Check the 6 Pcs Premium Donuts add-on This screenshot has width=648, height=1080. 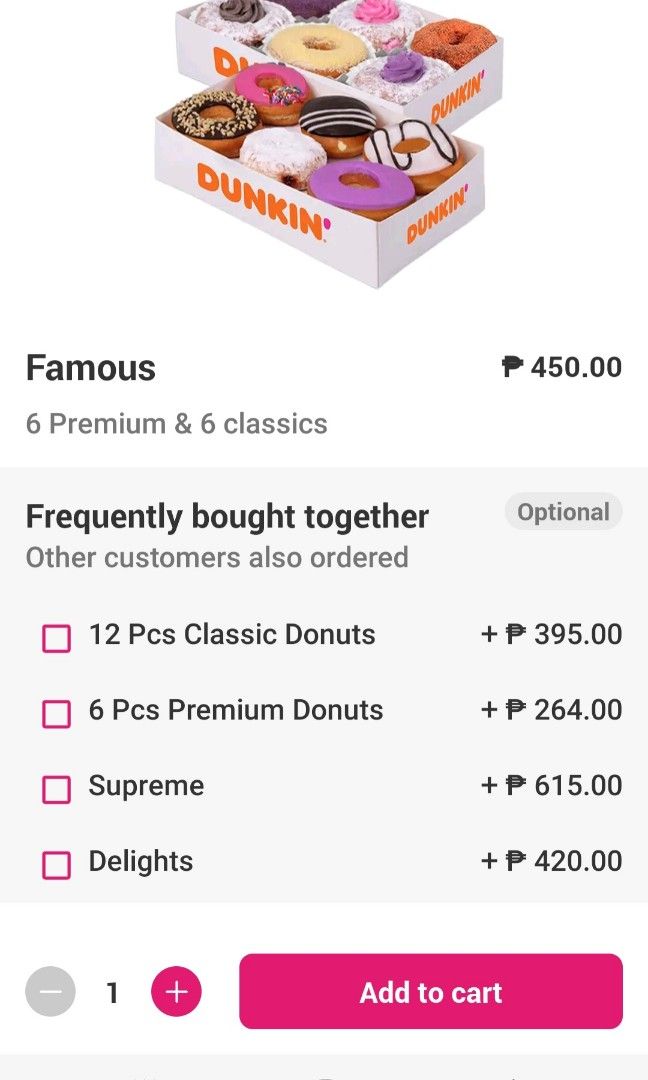[56, 710]
